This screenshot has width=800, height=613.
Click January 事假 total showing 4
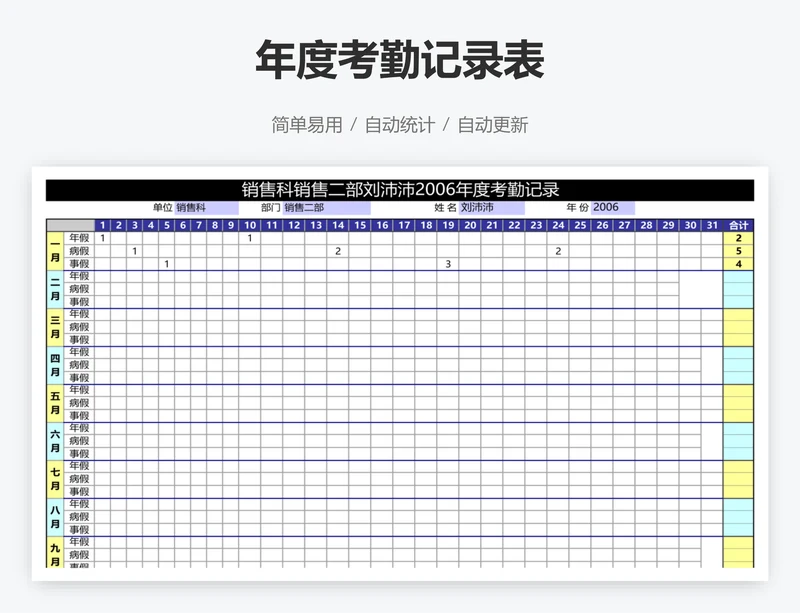738,264
